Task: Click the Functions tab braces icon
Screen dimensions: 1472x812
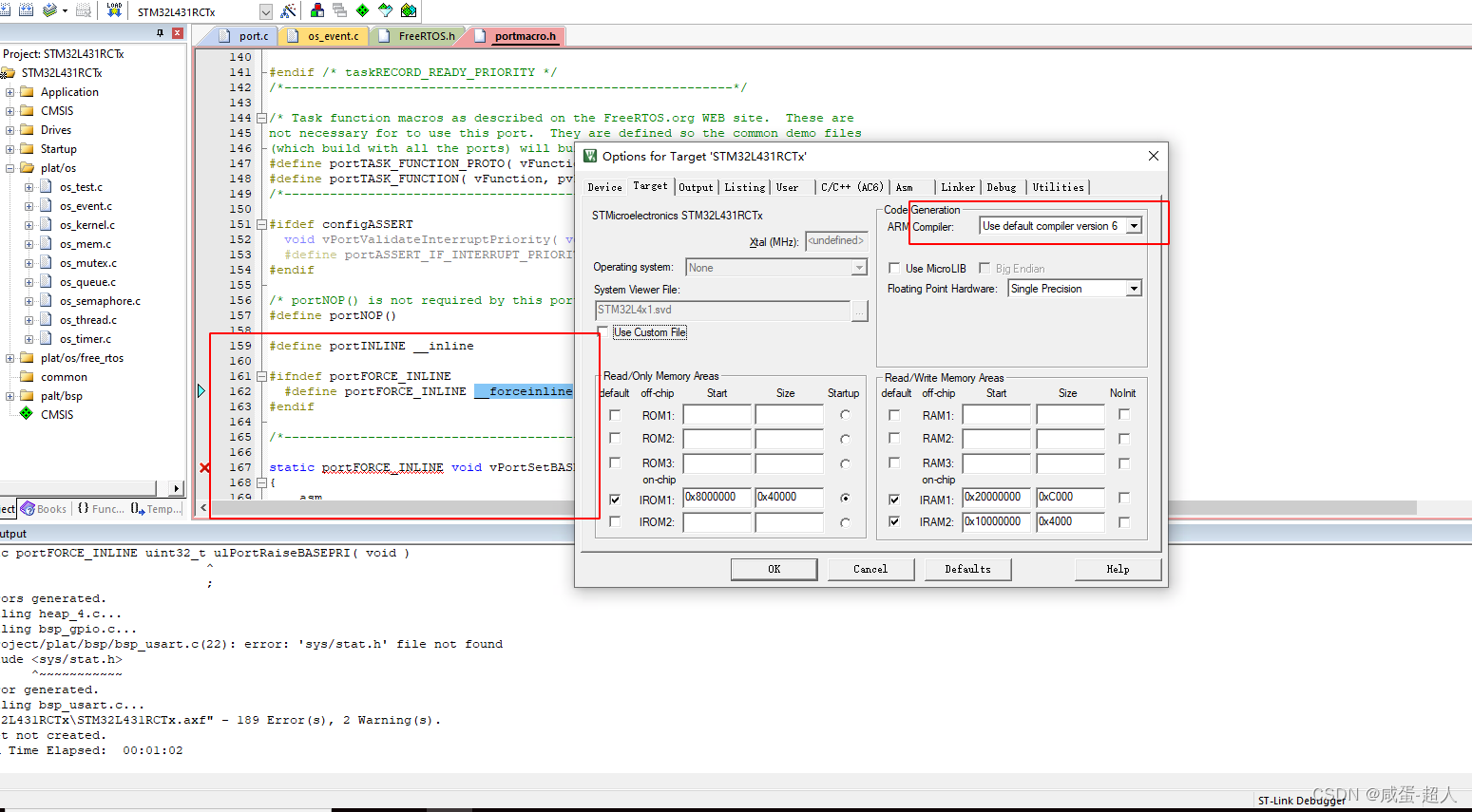Action: point(84,509)
